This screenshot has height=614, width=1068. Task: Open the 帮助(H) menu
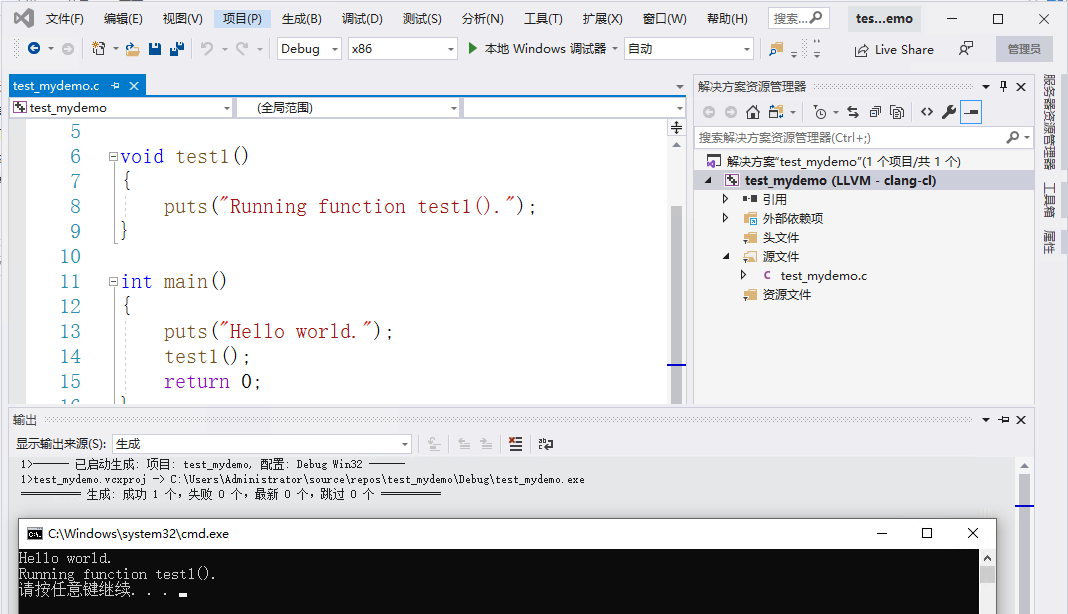coord(727,18)
